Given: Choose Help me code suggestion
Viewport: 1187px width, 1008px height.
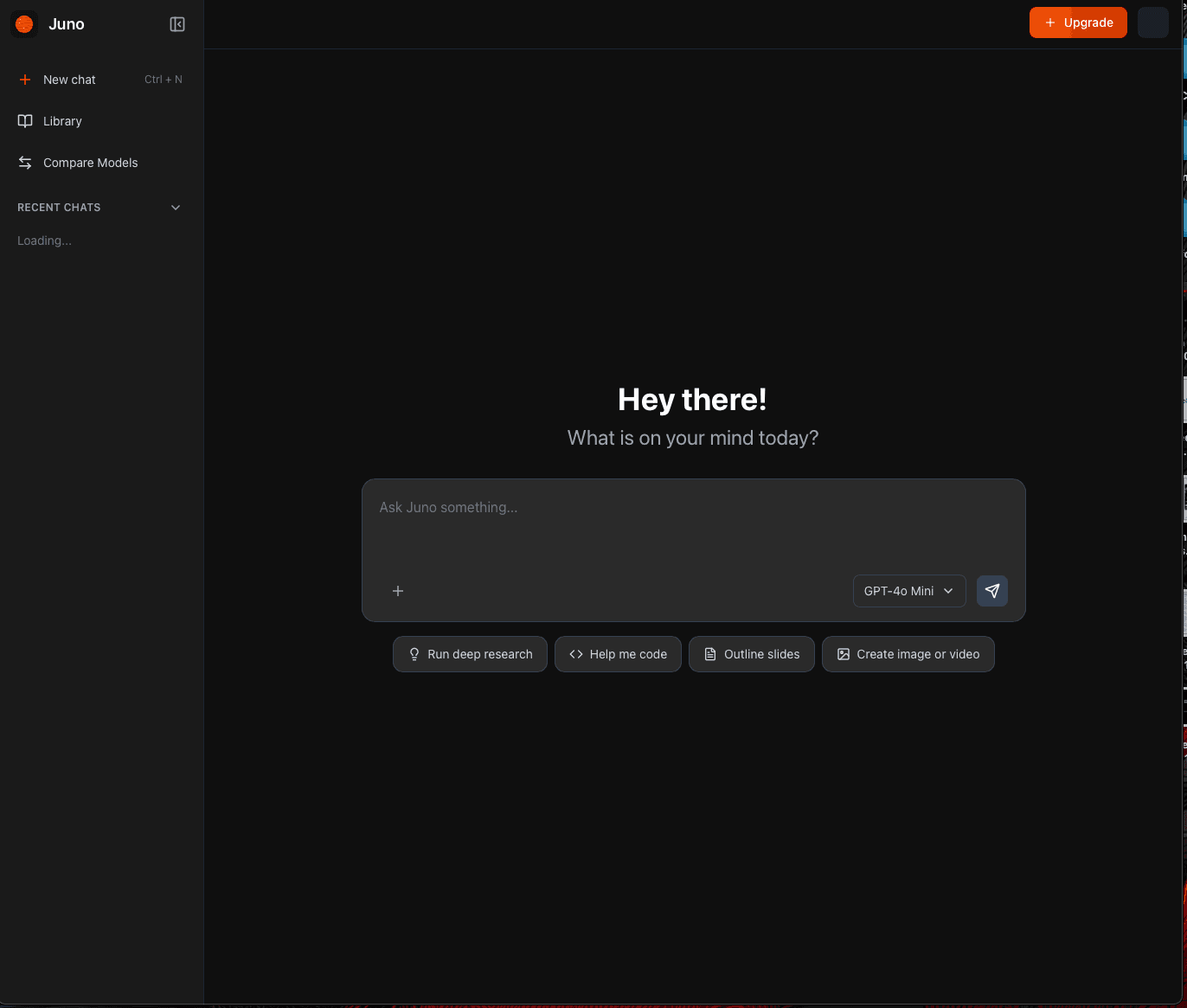Looking at the screenshot, I should pos(618,654).
